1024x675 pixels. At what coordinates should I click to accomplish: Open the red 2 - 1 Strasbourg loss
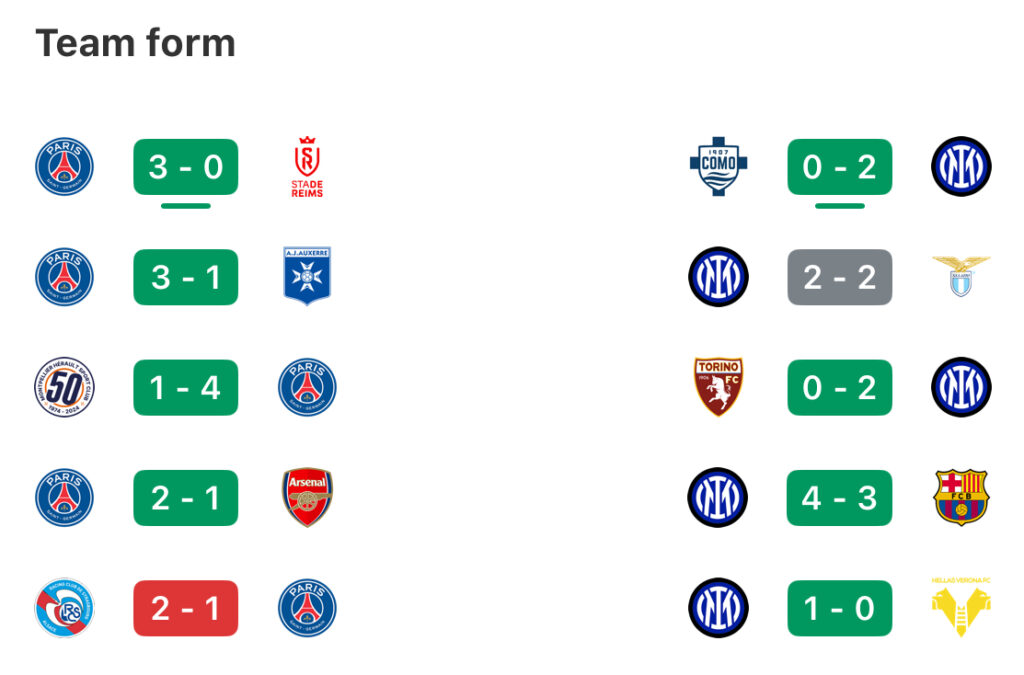pos(185,608)
